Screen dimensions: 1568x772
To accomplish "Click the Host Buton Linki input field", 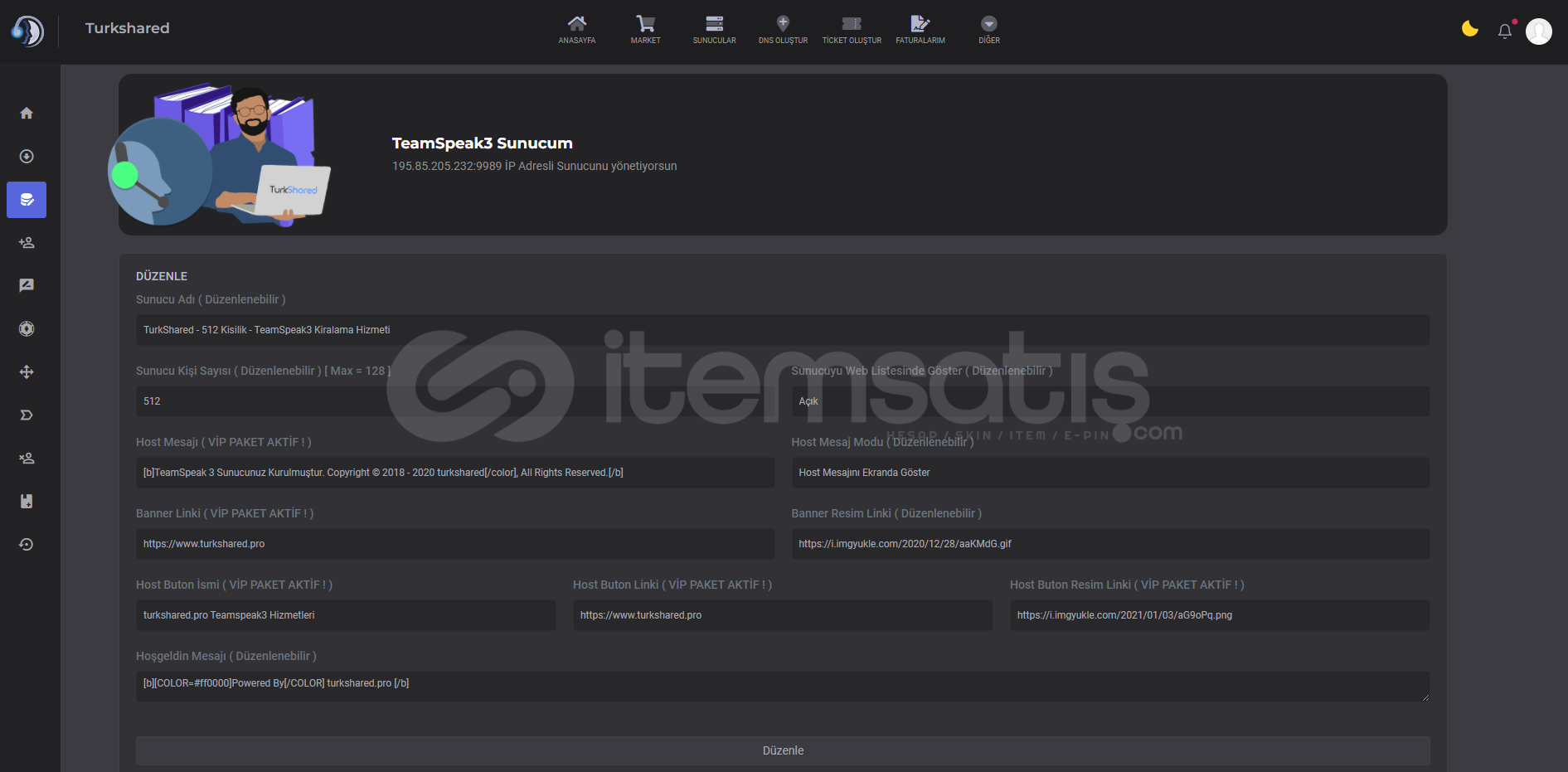I will pyautogui.click(x=783, y=615).
